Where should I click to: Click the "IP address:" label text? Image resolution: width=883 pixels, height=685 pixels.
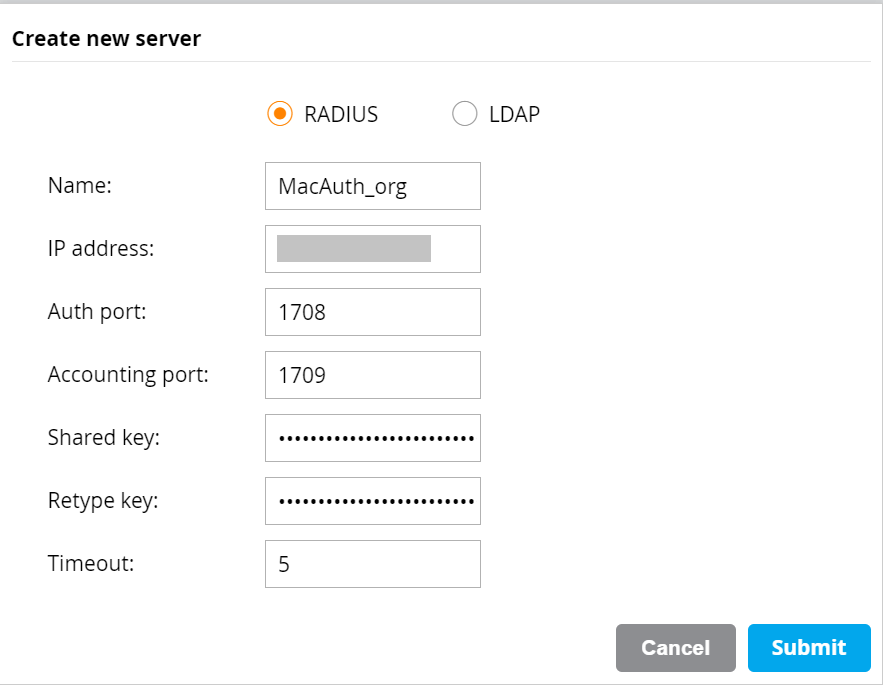pos(101,249)
